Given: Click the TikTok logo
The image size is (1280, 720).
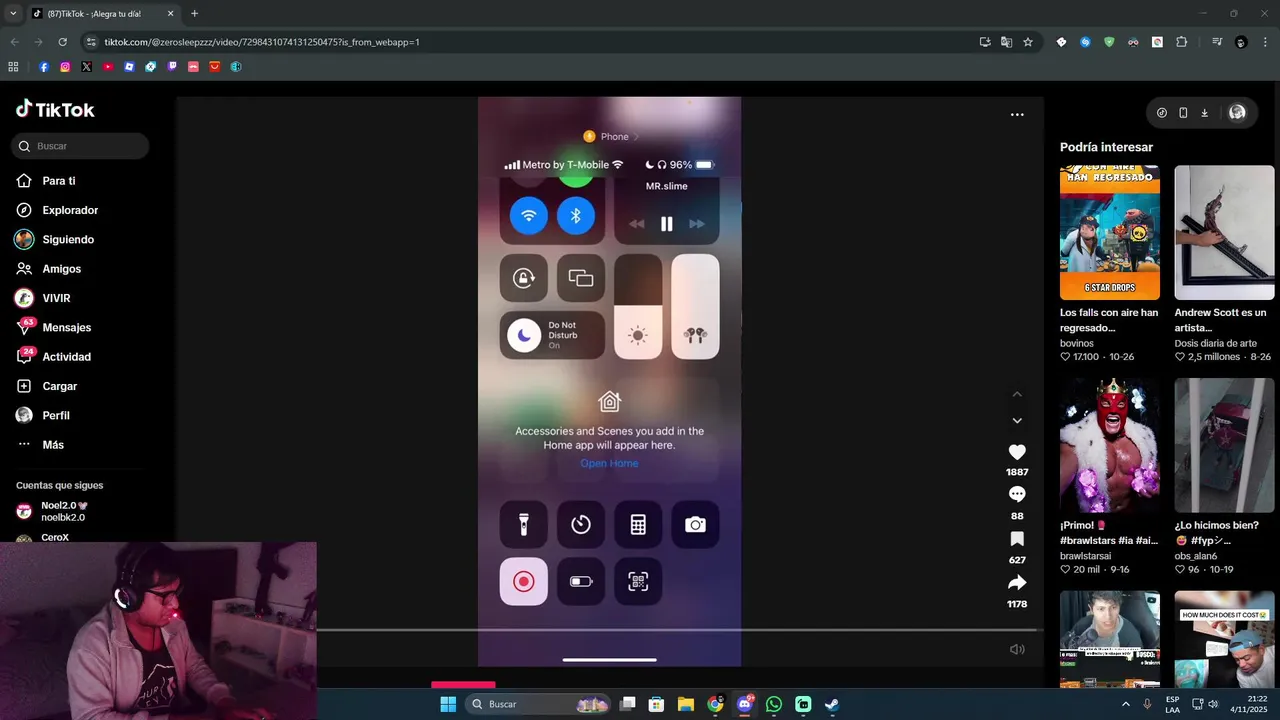Looking at the screenshot, I should [55, 109].
